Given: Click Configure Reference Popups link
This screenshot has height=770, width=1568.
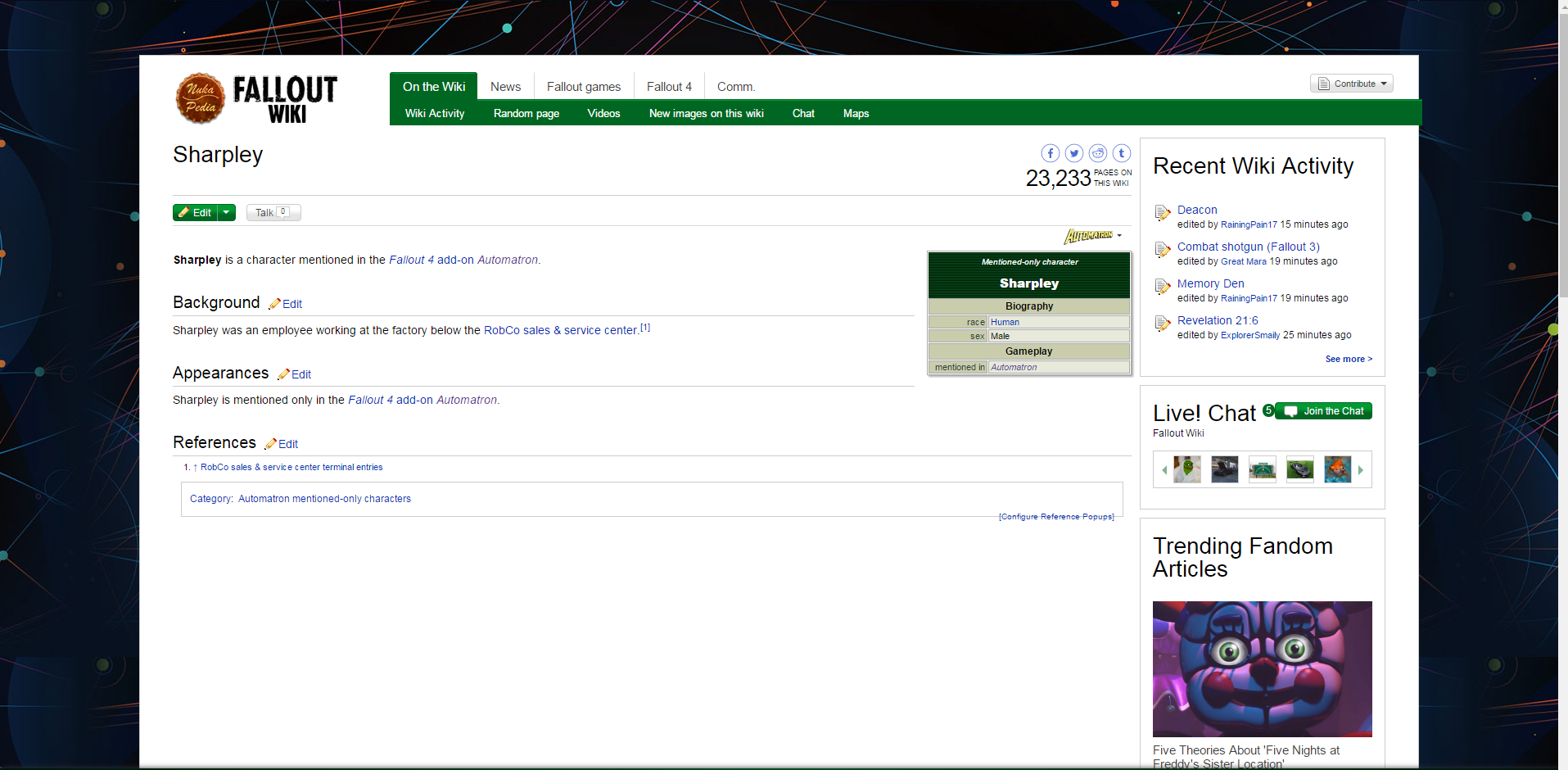Looking at the screenshot, I should pyautogui.click(x=1056, y=517).
